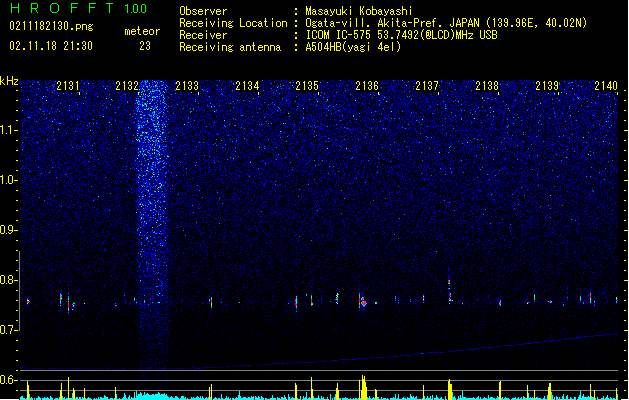Screen dimensions: 629x400
Task: Click the 2138 time marker
Action: tap(487, 86)
